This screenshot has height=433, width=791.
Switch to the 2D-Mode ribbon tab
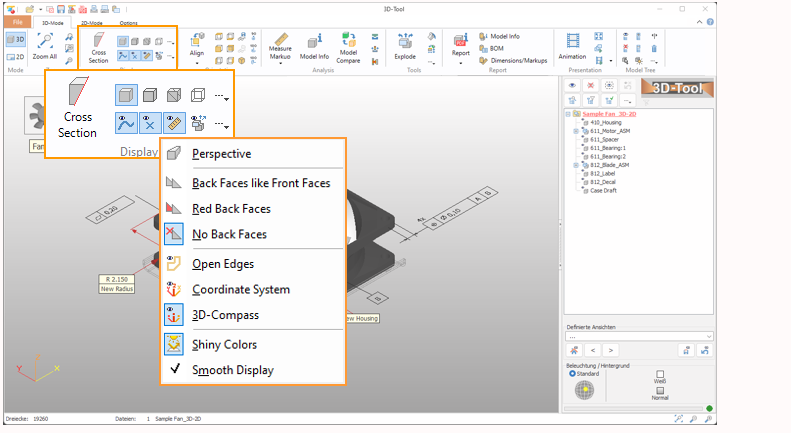[90, 21]
